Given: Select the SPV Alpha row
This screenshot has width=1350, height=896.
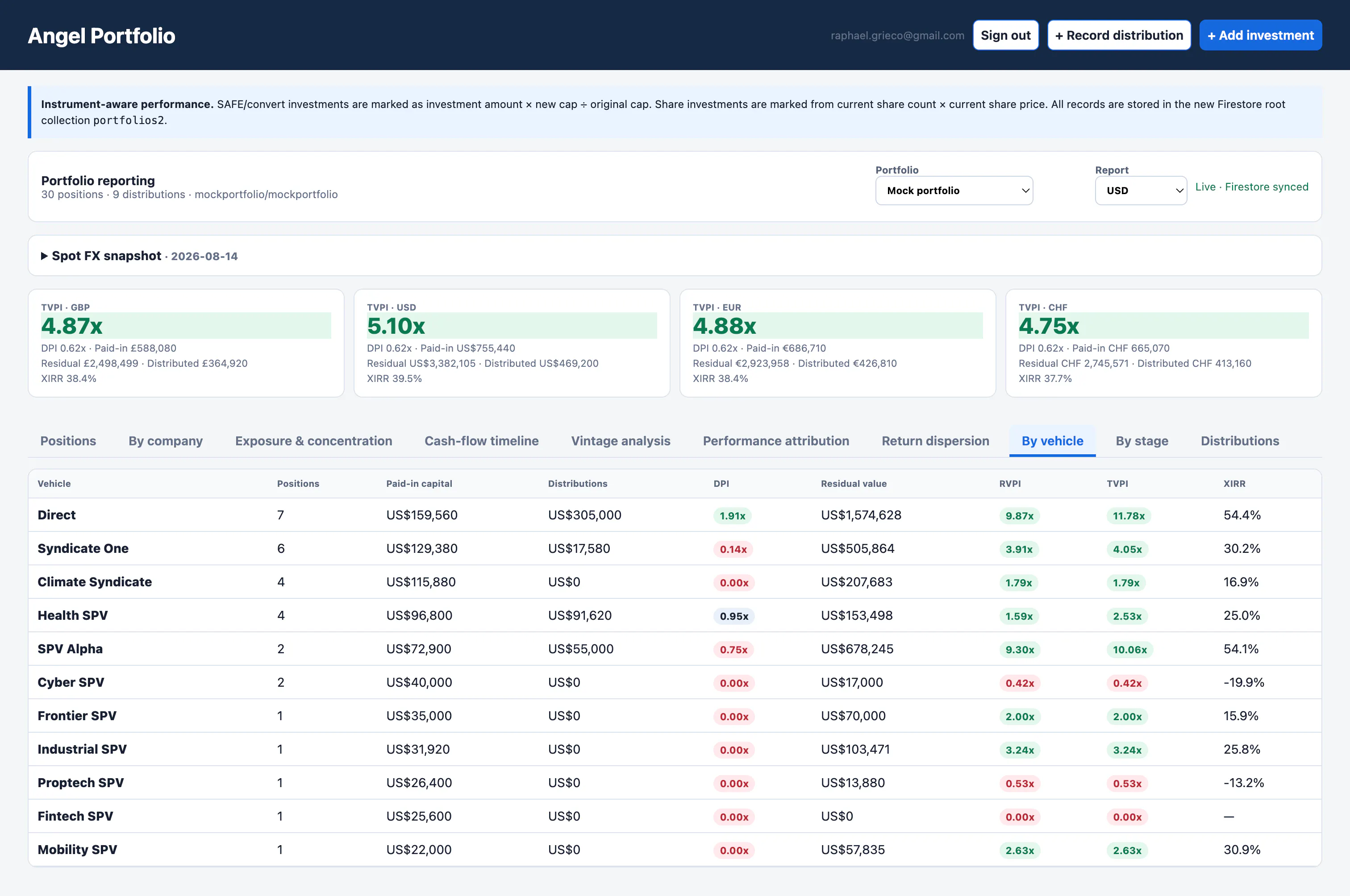Looking at the screenshot, I should 675,648.
